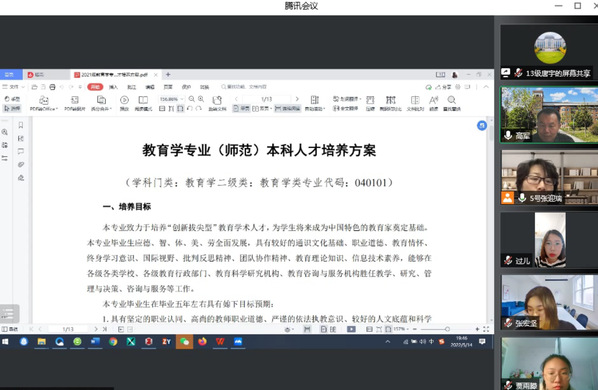Start slideshow play mode in WPS

(124, 103)
